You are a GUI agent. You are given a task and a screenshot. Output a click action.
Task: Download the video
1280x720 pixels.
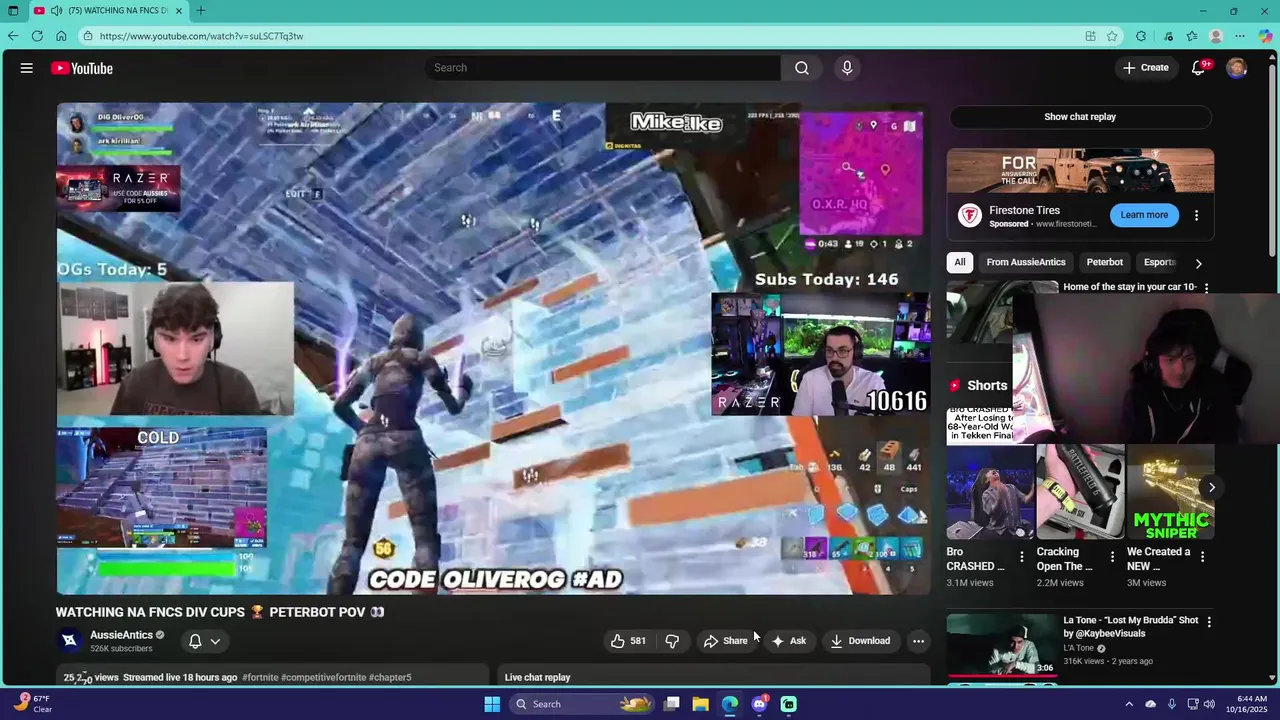click(x=860, y=641)
